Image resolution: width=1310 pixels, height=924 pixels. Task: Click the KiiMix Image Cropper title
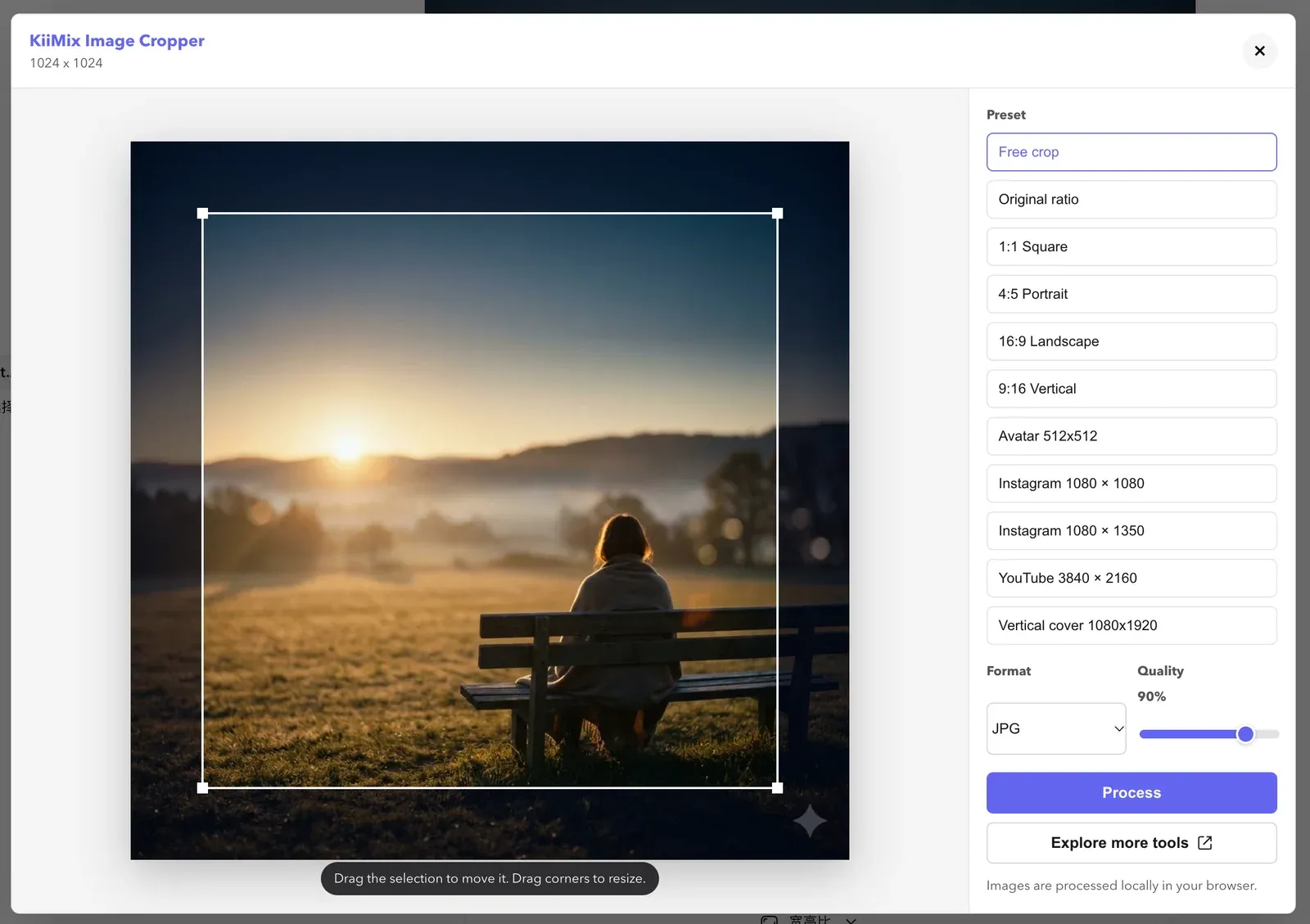[117, 41]
